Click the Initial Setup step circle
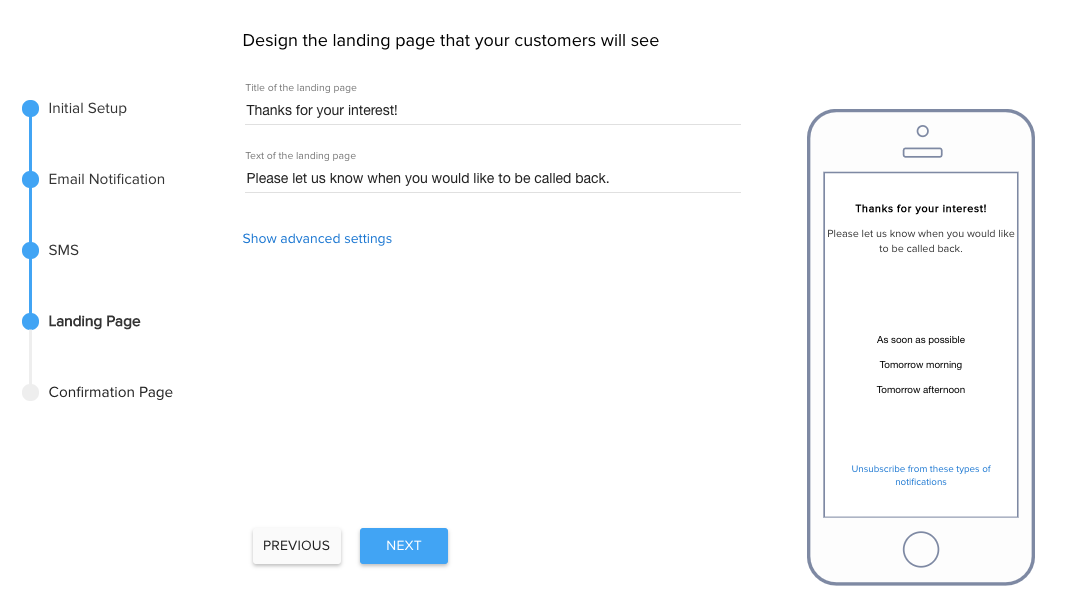Viewport: 1088px width, 610px height. [x=31, y=108]
